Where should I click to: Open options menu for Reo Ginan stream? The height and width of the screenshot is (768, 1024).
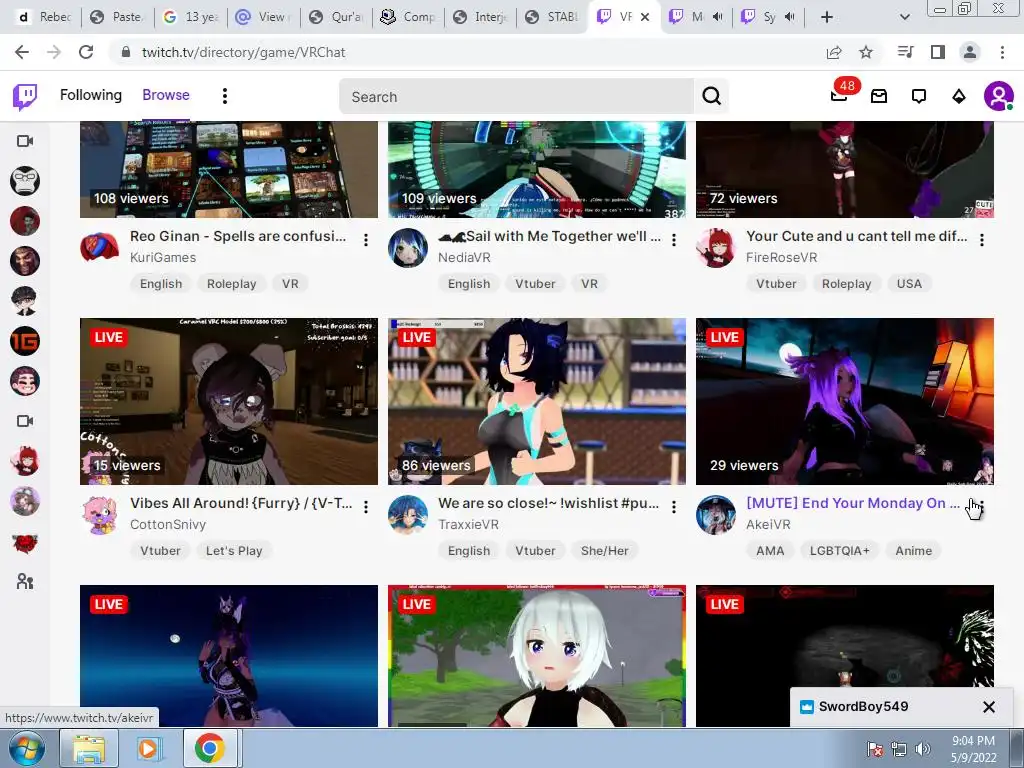(x=366, y=240)
